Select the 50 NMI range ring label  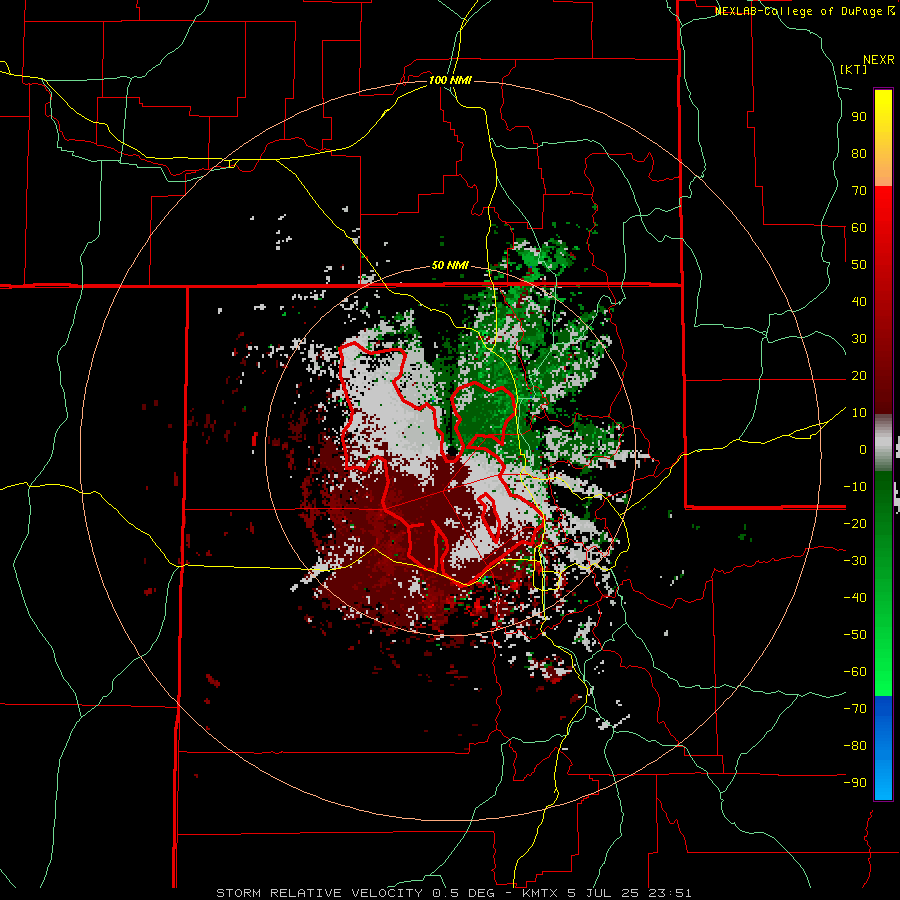coord(450,265)
